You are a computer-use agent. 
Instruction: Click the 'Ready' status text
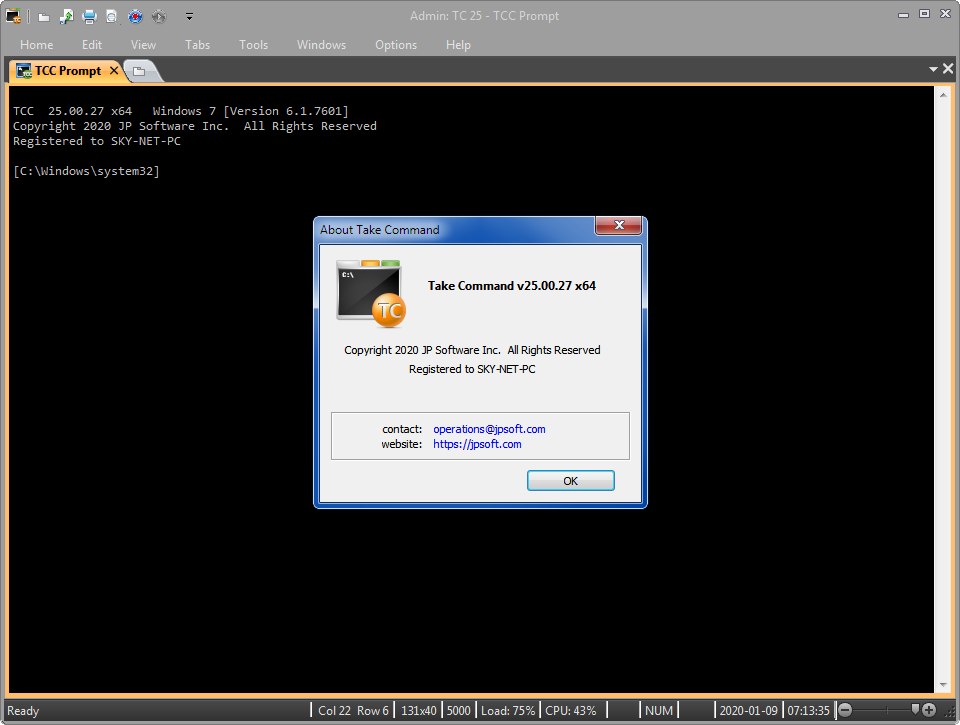tap(23, 711)
